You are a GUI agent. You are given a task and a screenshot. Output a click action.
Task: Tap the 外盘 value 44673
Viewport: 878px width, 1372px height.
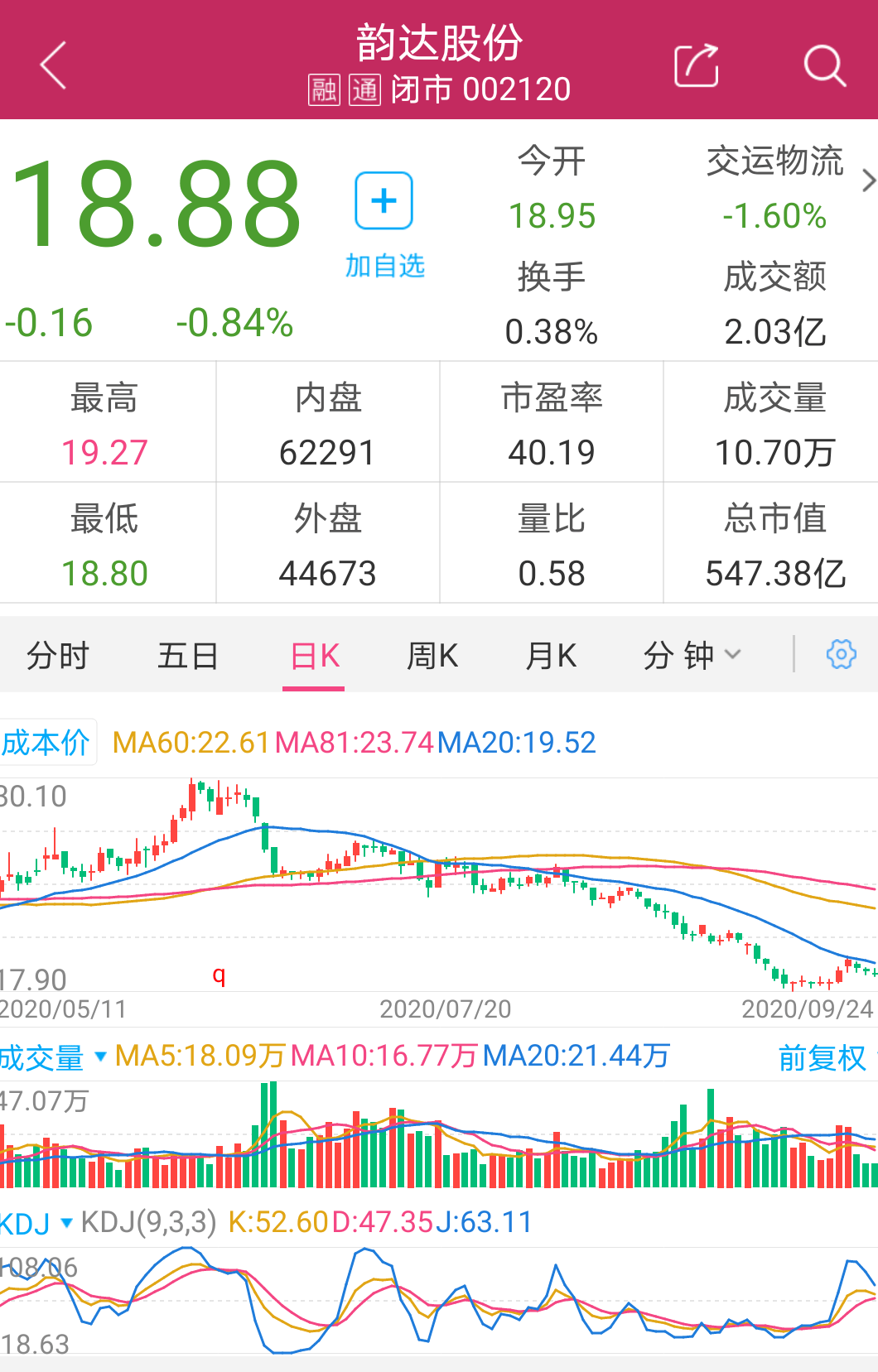pyautogui.click(x=327, y=574)
